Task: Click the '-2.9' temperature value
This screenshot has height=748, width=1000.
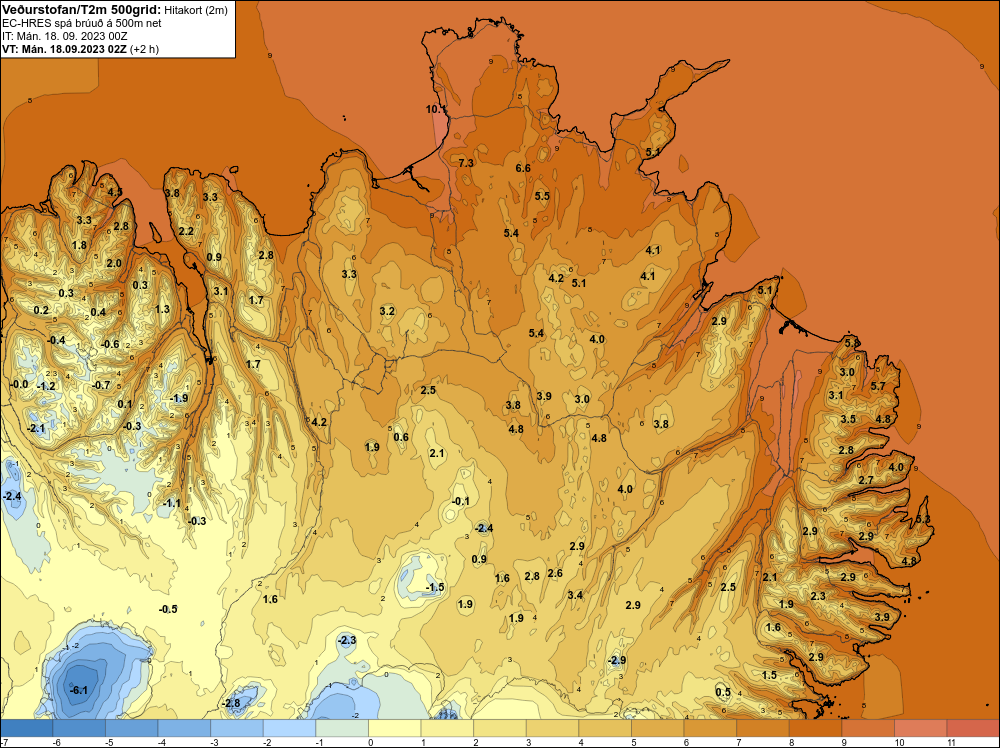Action: point(617,661)
